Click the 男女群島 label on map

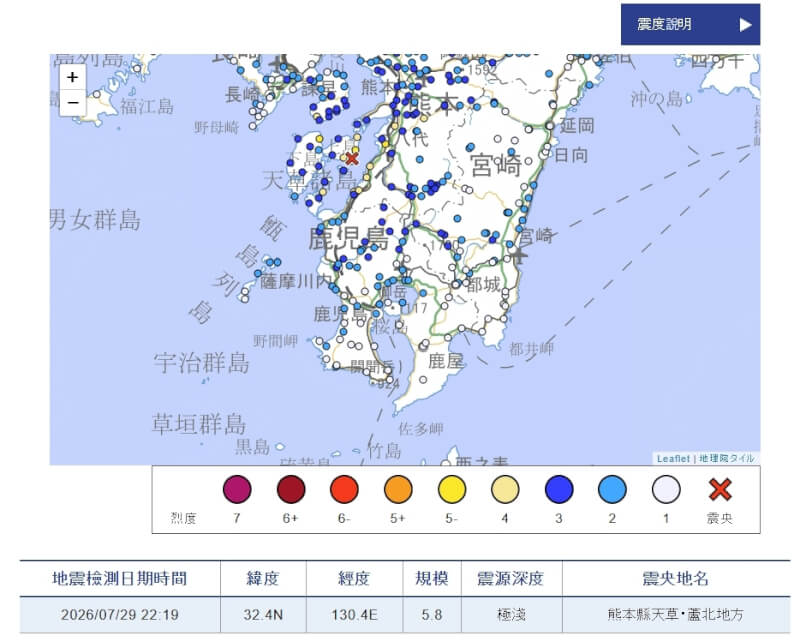[95, 220]
